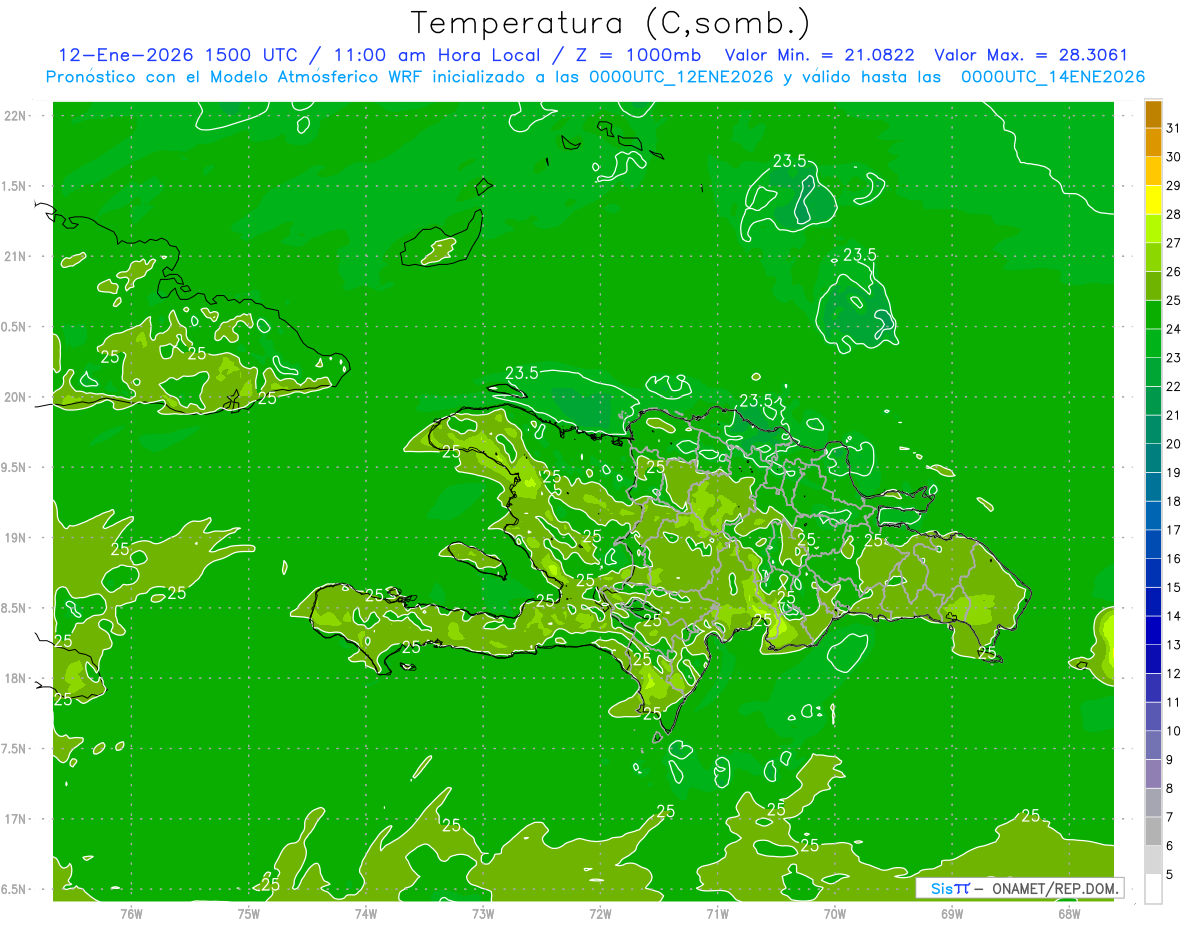Pick the teal swatch between 19 and 20

click(x=1153, y=458)
